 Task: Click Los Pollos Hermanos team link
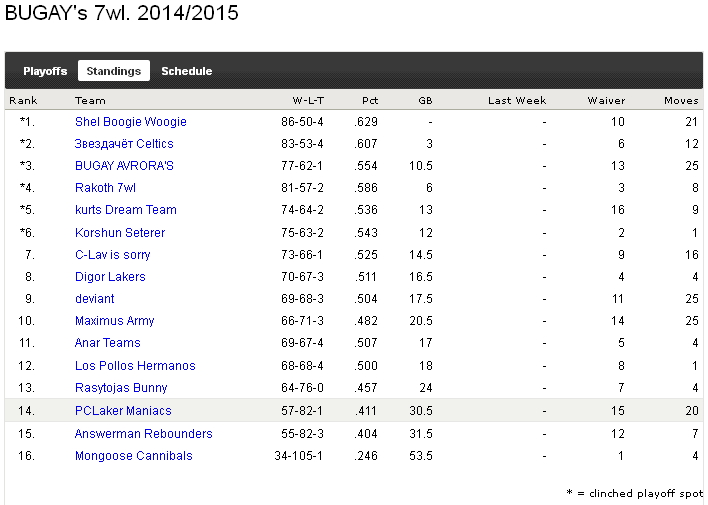click(x=135, y=366)
